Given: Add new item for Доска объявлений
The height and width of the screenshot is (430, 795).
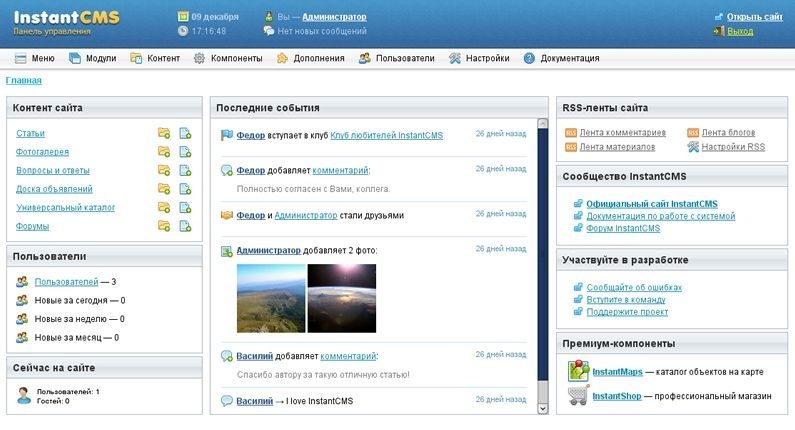Looking at the screenshot, I should coord(185,189).
